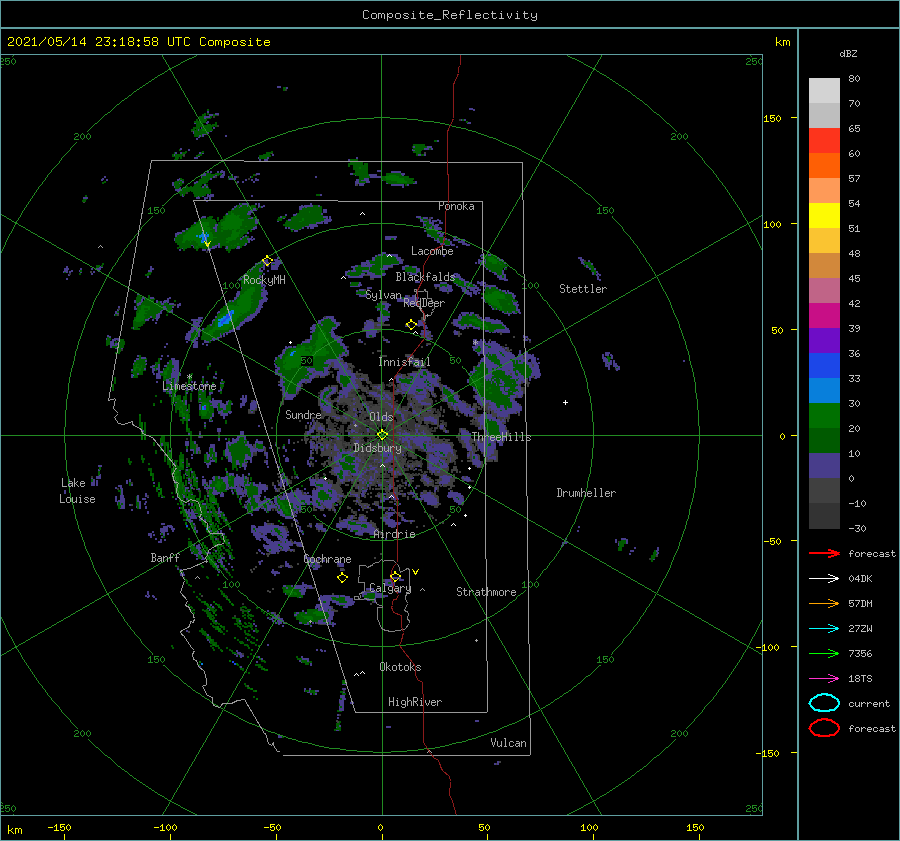
Task: Click the red 65 dBZ legend swatch
Action: [x=824, y=140]
